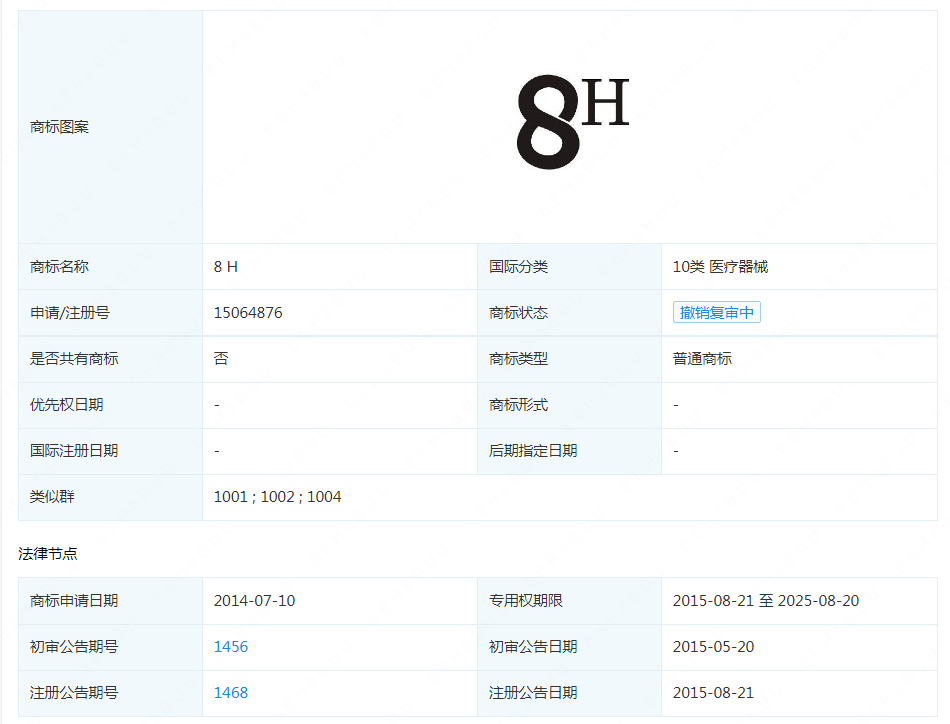This screenshot has height=724, width=950.
Task: Click the 是否共有商标 label
Action: click(x=74, y=359)
